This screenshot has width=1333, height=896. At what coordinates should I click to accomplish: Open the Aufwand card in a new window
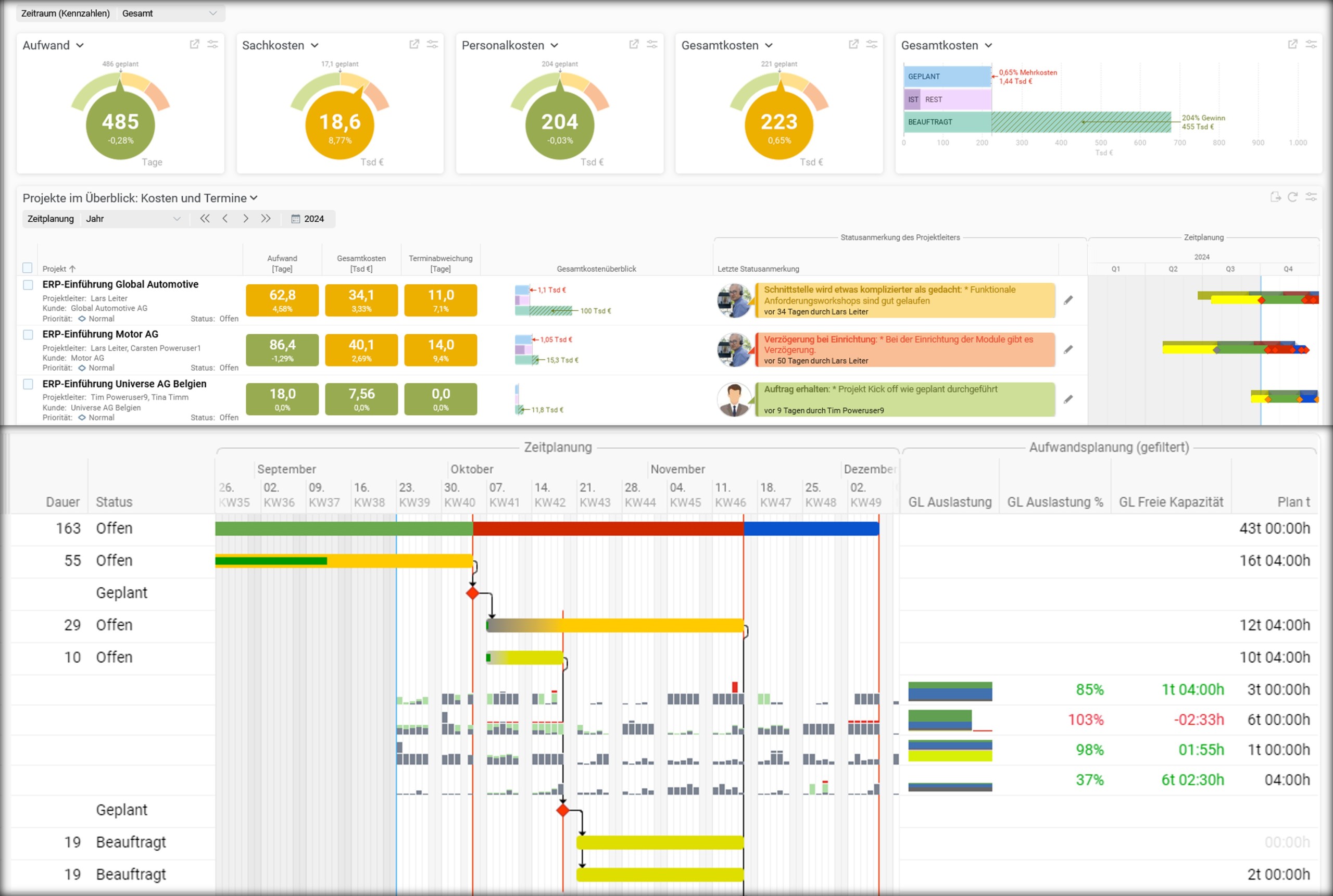(x=194, y=44)
